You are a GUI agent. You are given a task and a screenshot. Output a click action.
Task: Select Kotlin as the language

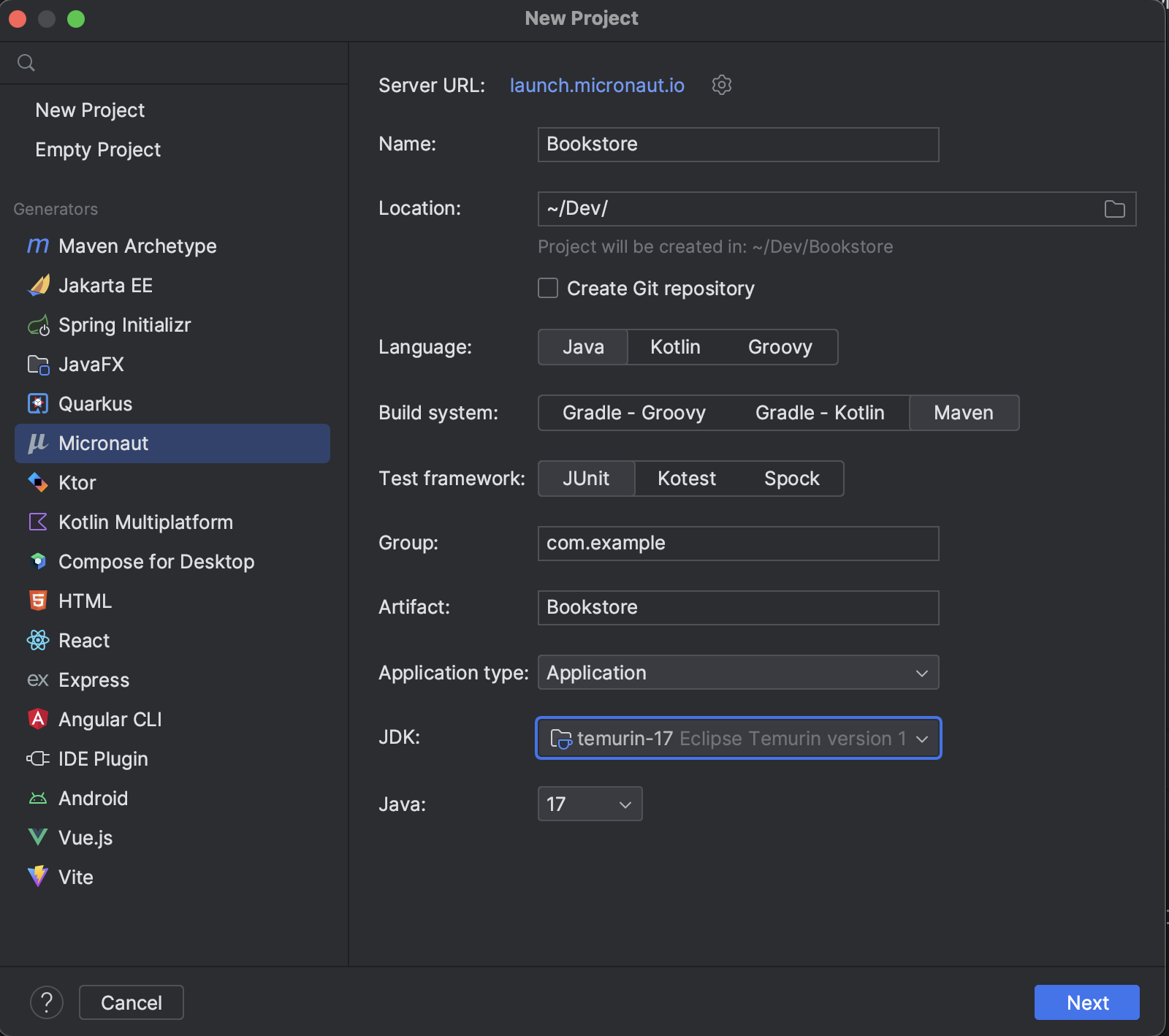(x=675, y=347)
